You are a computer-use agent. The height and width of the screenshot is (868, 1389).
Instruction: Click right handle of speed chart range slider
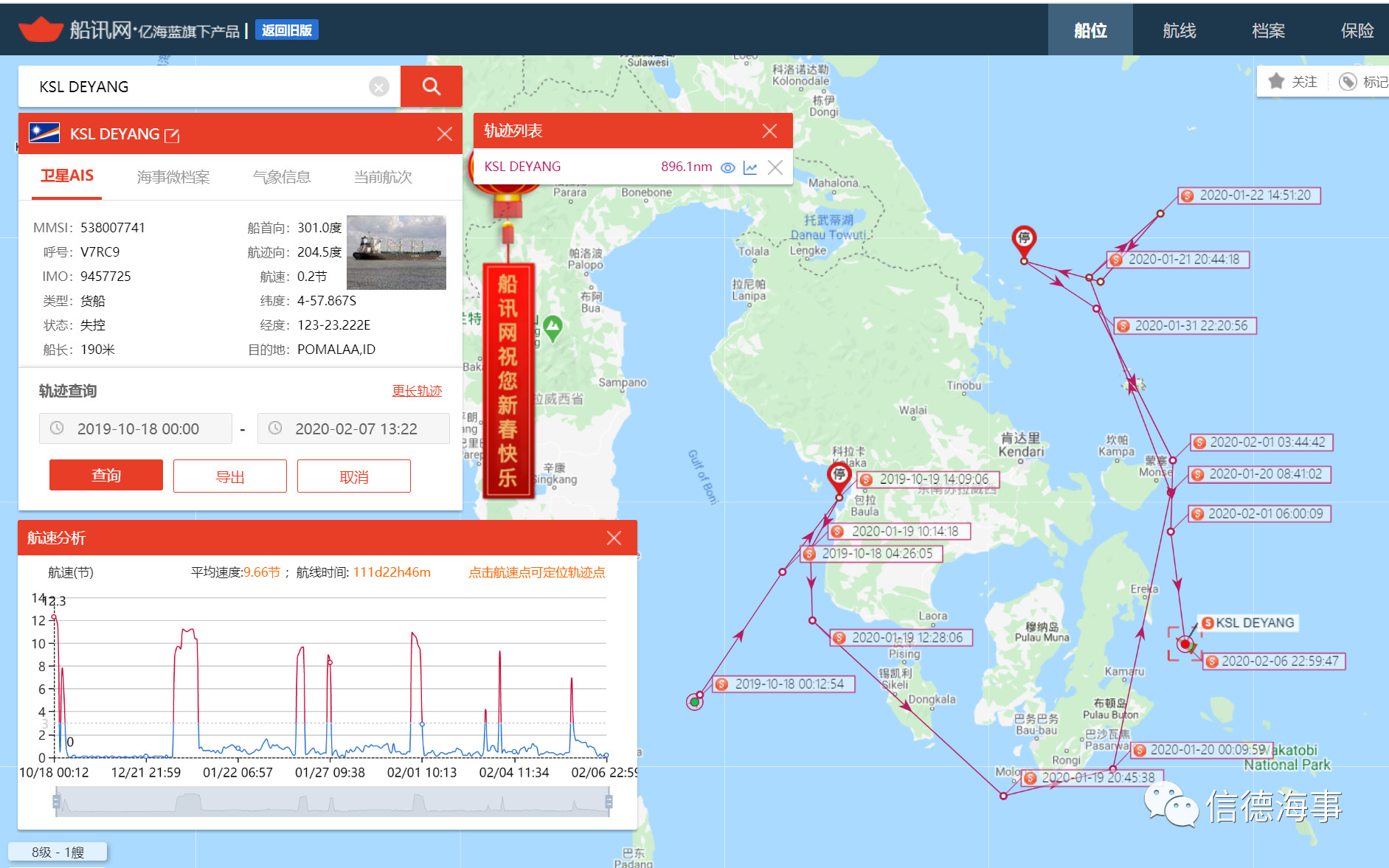coord(609,802)
